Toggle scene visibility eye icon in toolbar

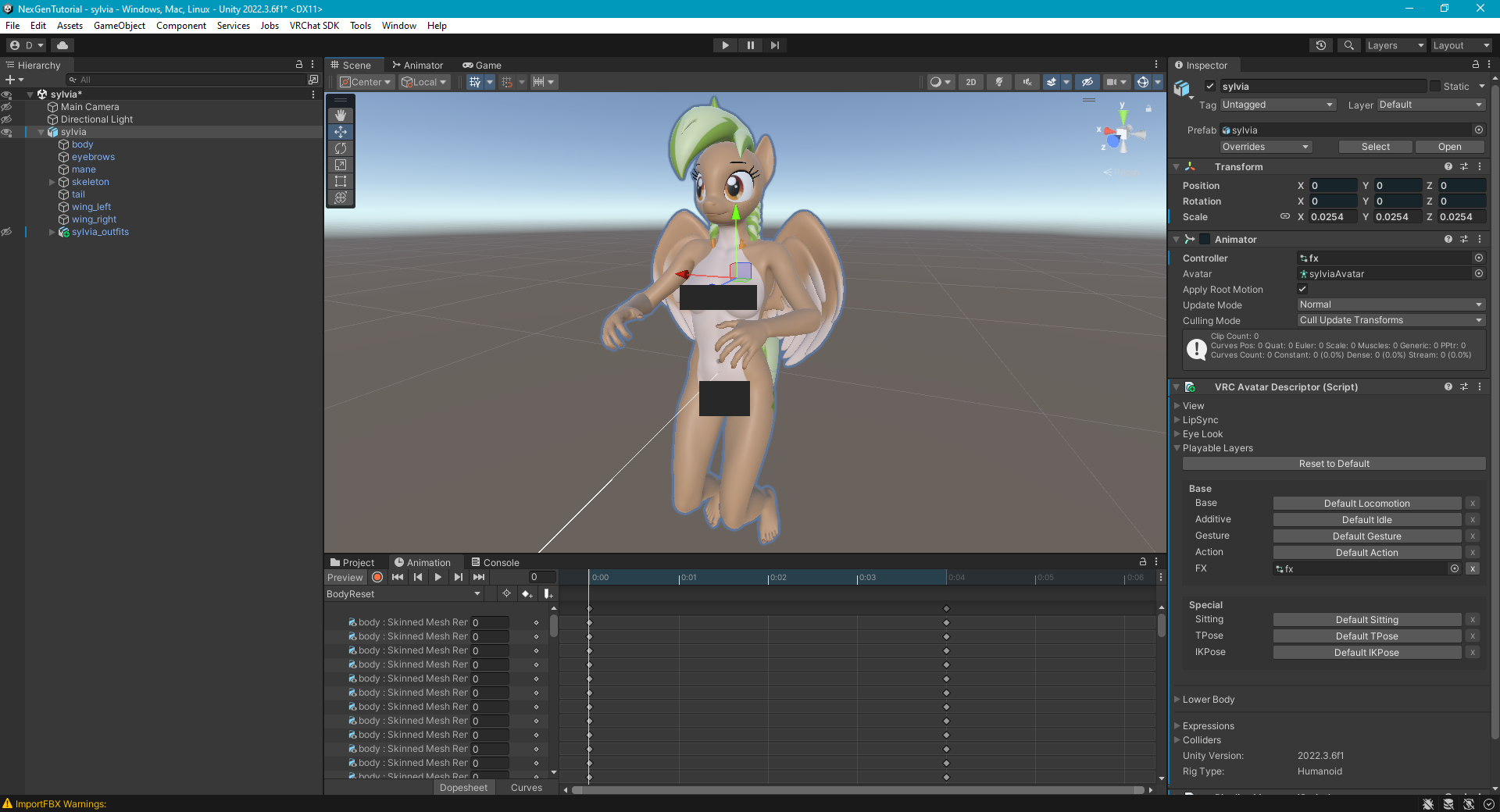pos(1087,82)
